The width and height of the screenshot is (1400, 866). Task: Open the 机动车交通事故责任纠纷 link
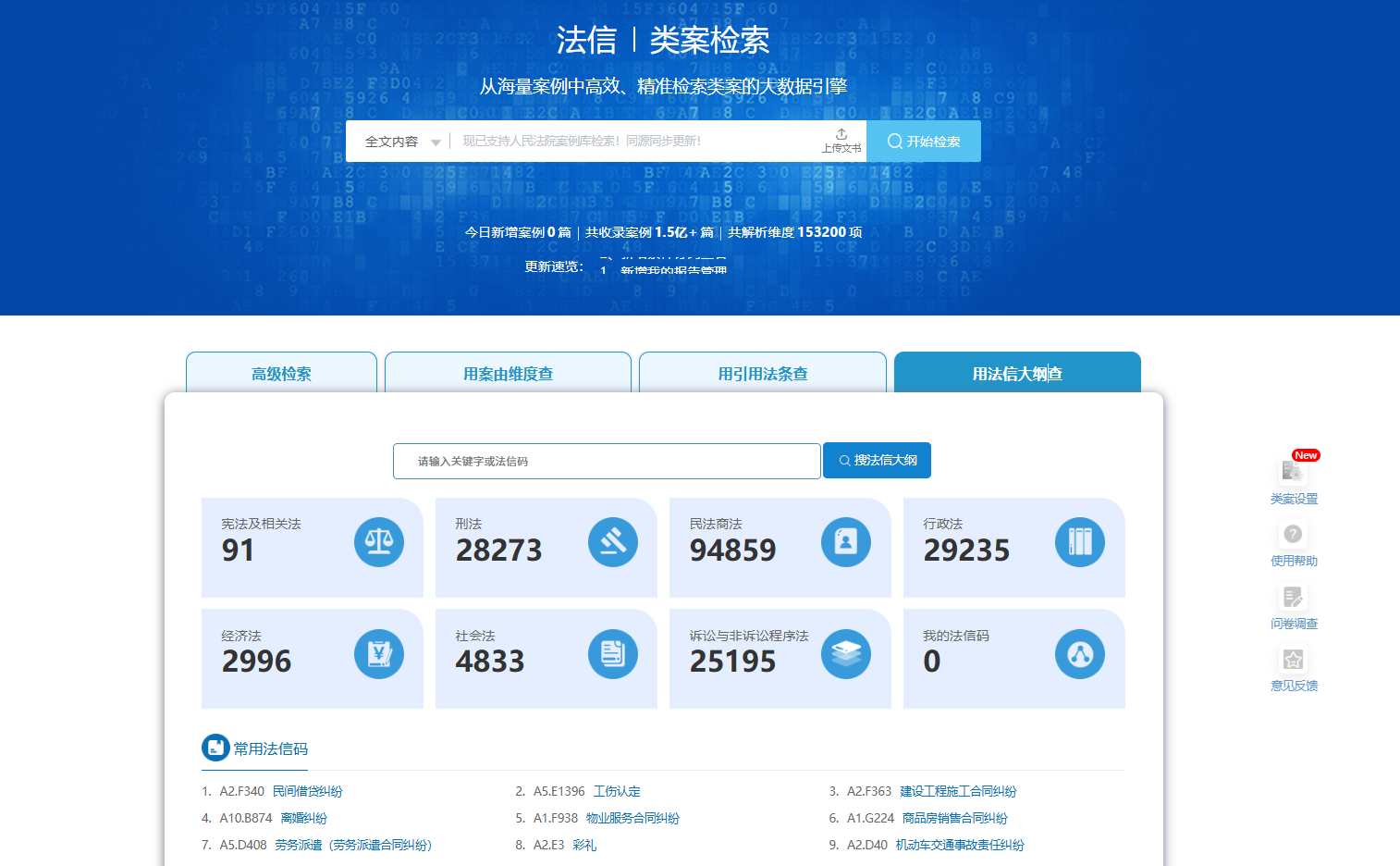coord(960,845)
